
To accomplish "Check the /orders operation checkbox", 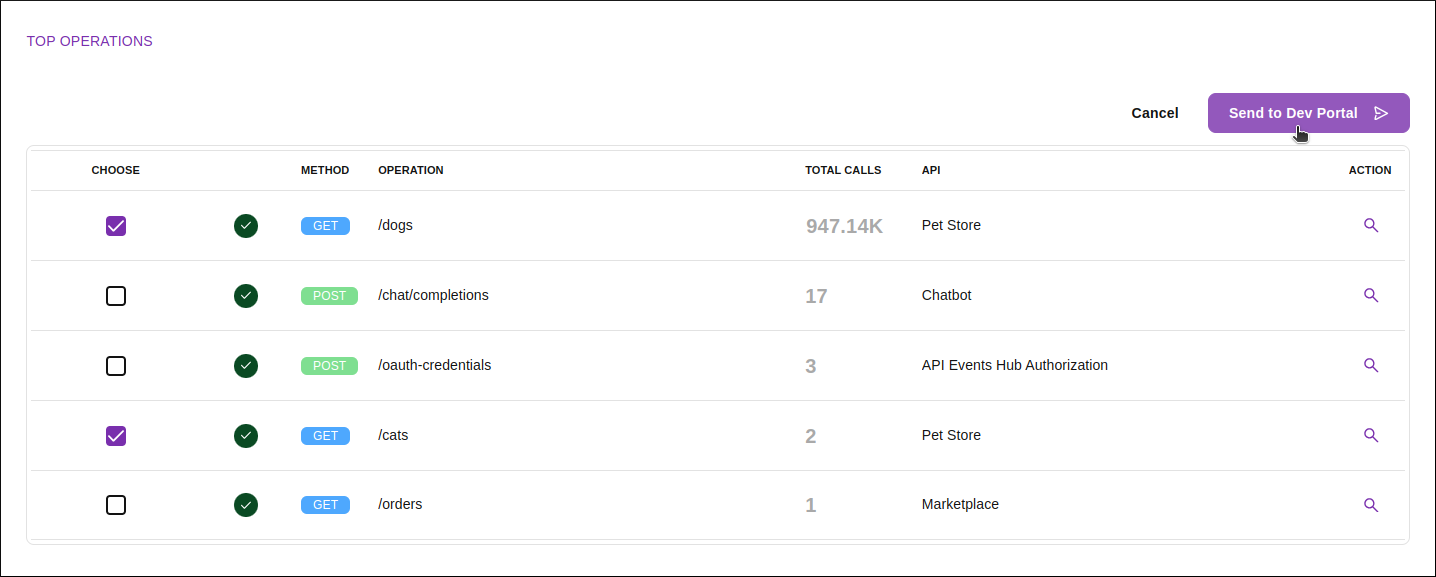I will coord(116,505).
